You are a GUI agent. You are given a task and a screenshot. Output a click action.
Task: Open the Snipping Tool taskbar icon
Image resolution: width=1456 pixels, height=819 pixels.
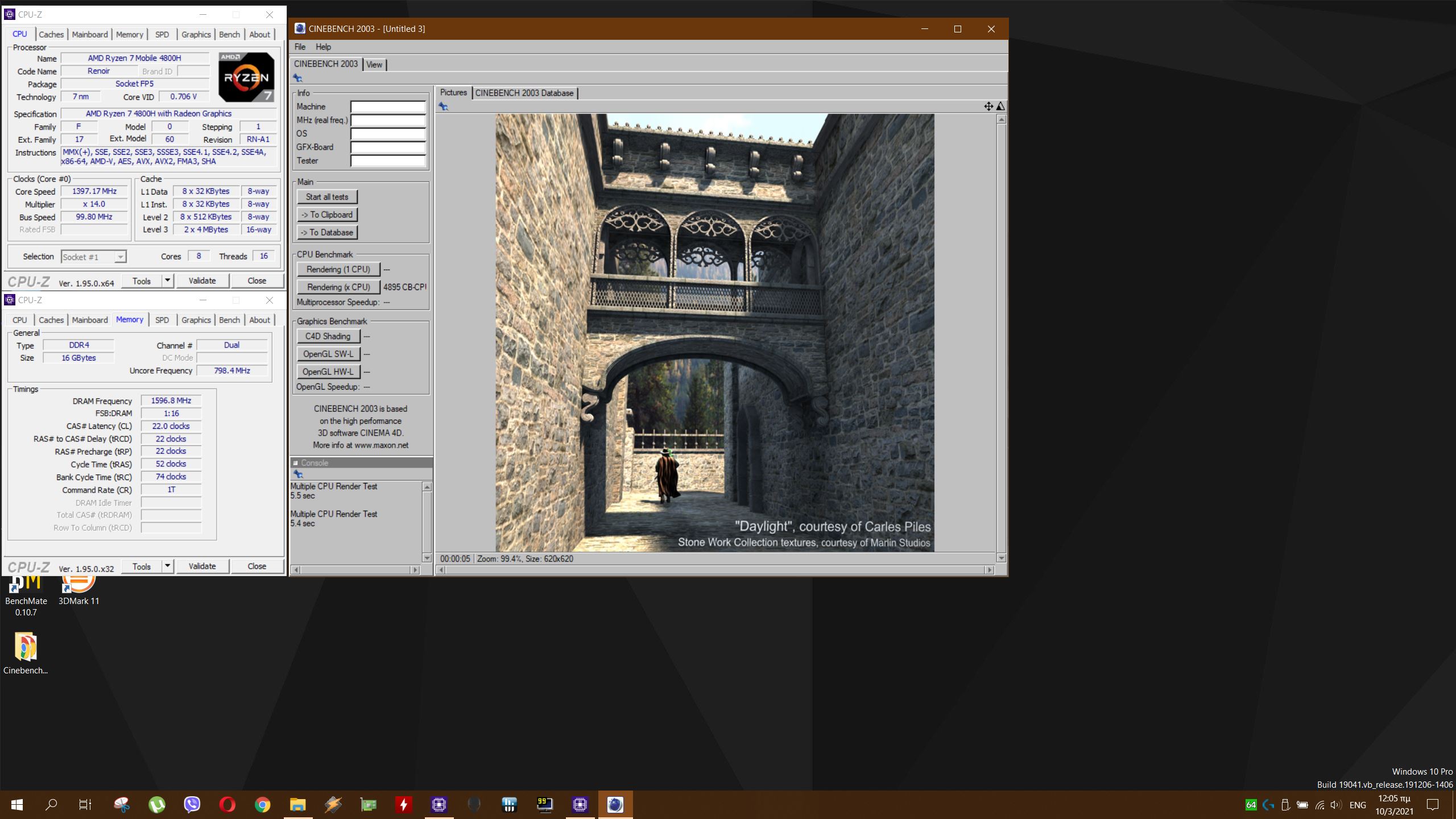121,805
